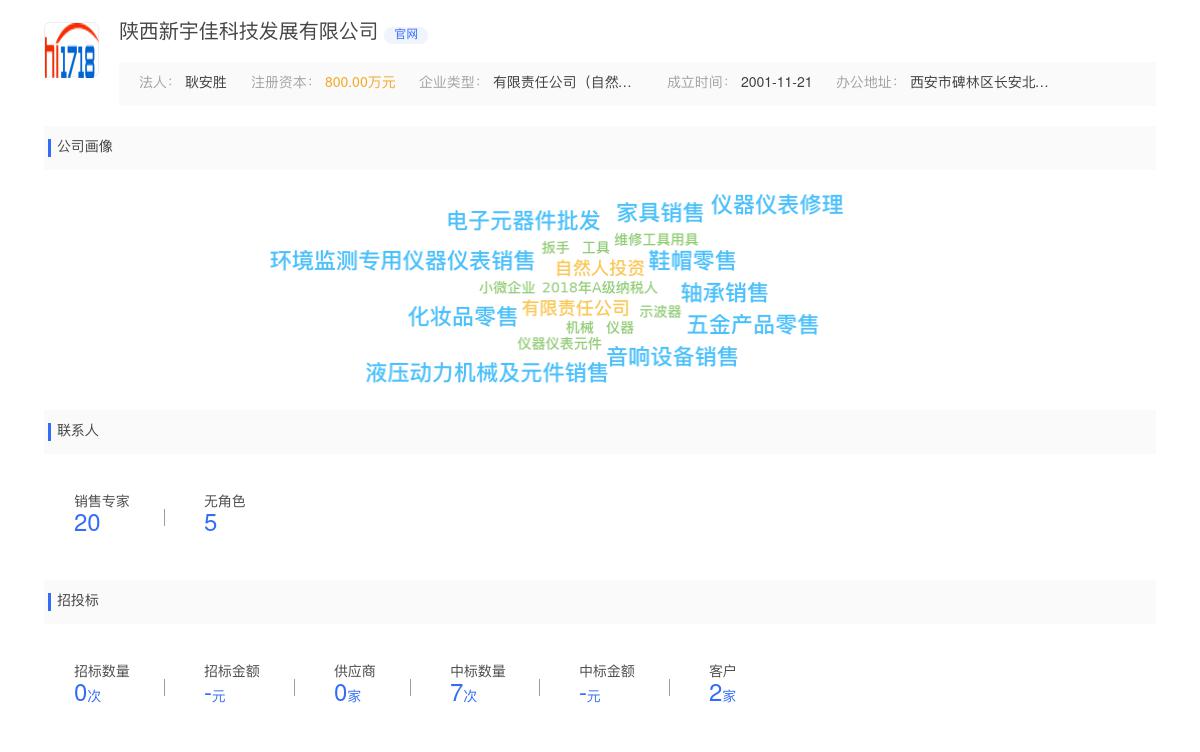Click word cloud tag 音响设备销售
The height and width of the screenshot is (752, 1200).
[x=672, y=357]
